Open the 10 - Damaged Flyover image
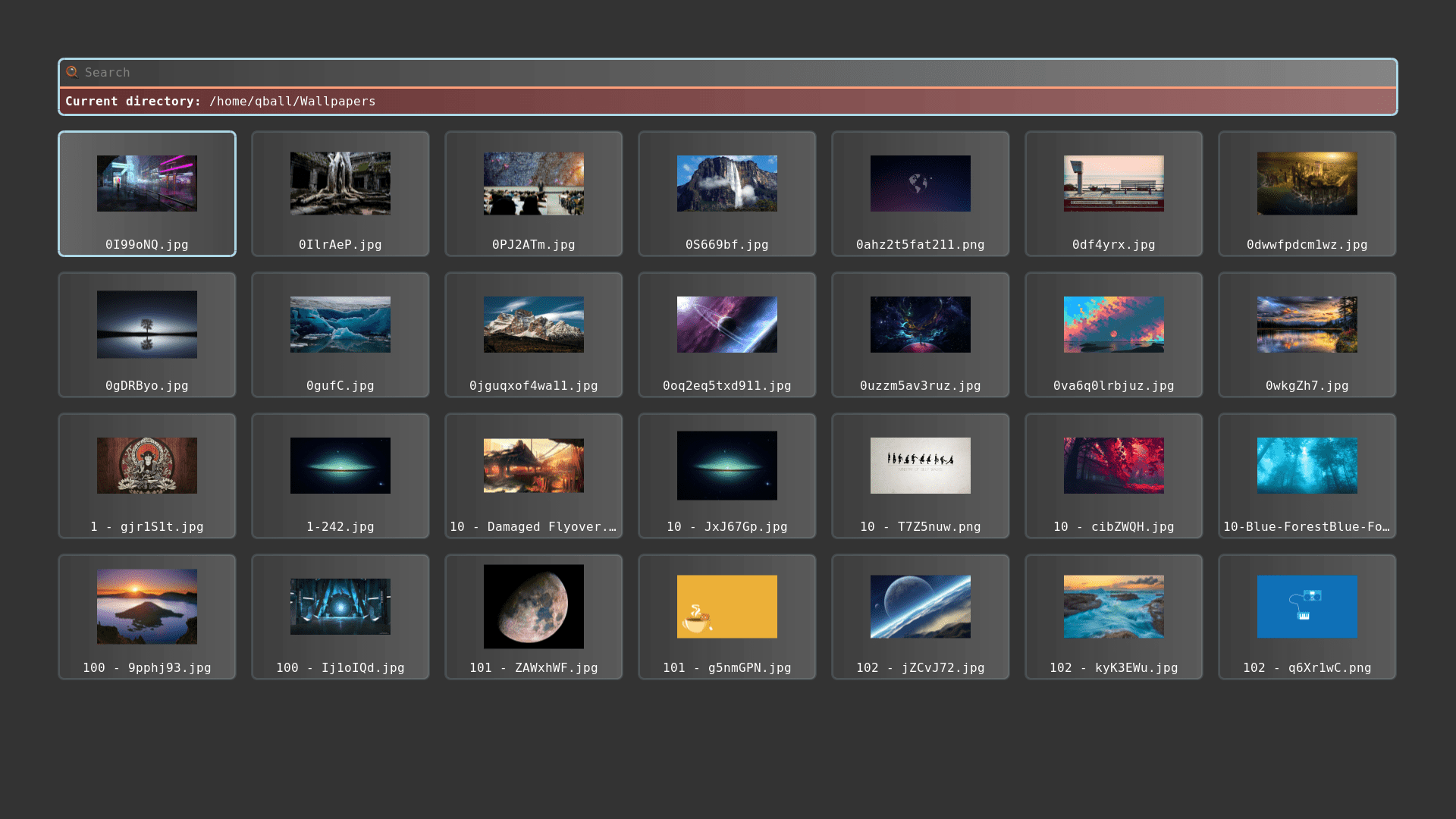Image resolution: width=1456 pixels, height=819 pixels. coord(533,475)
